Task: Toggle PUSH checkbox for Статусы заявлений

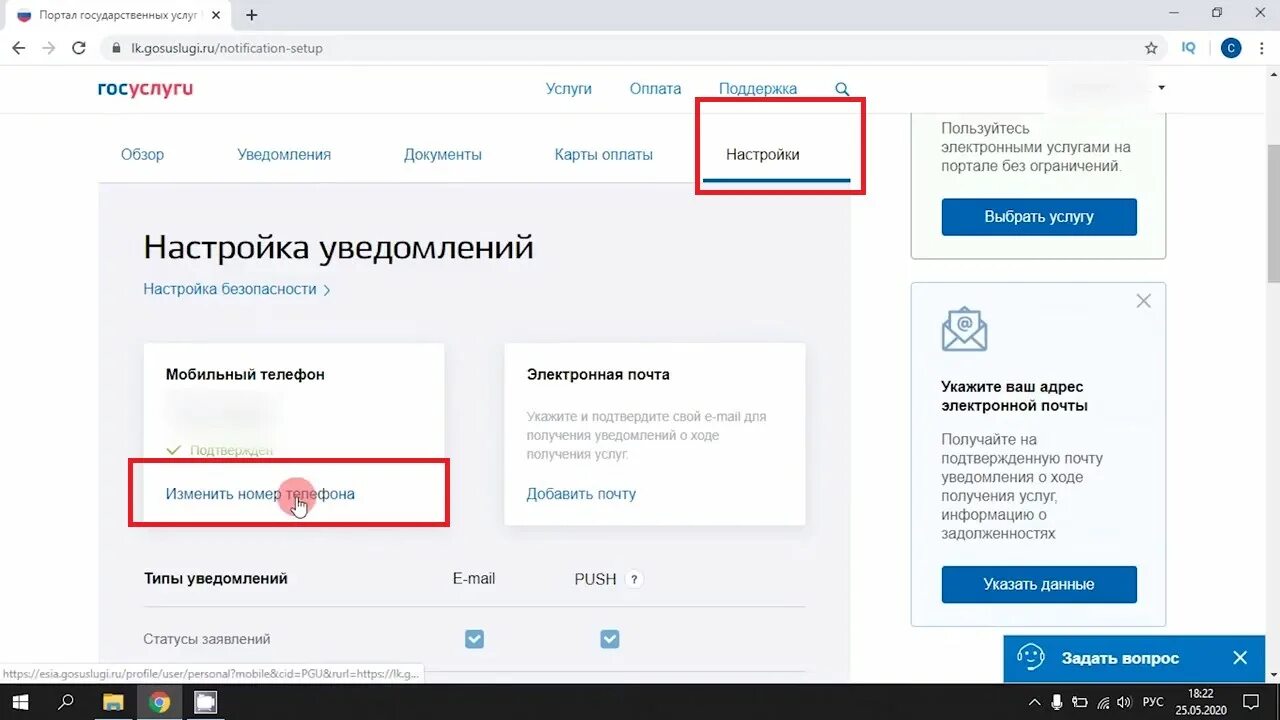Action: click(x=609, y=639)
